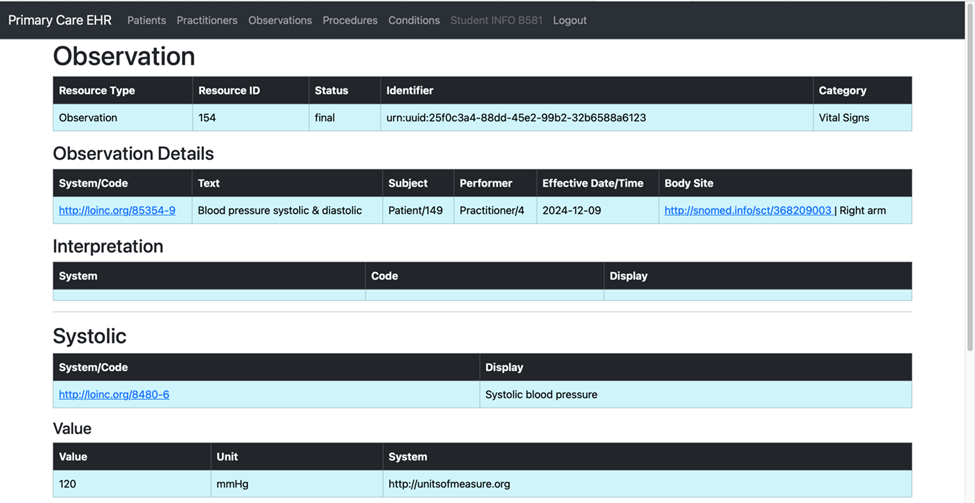Click the 'Category' column header
This screenshot has height=503, width=975.
coord(862,90)
